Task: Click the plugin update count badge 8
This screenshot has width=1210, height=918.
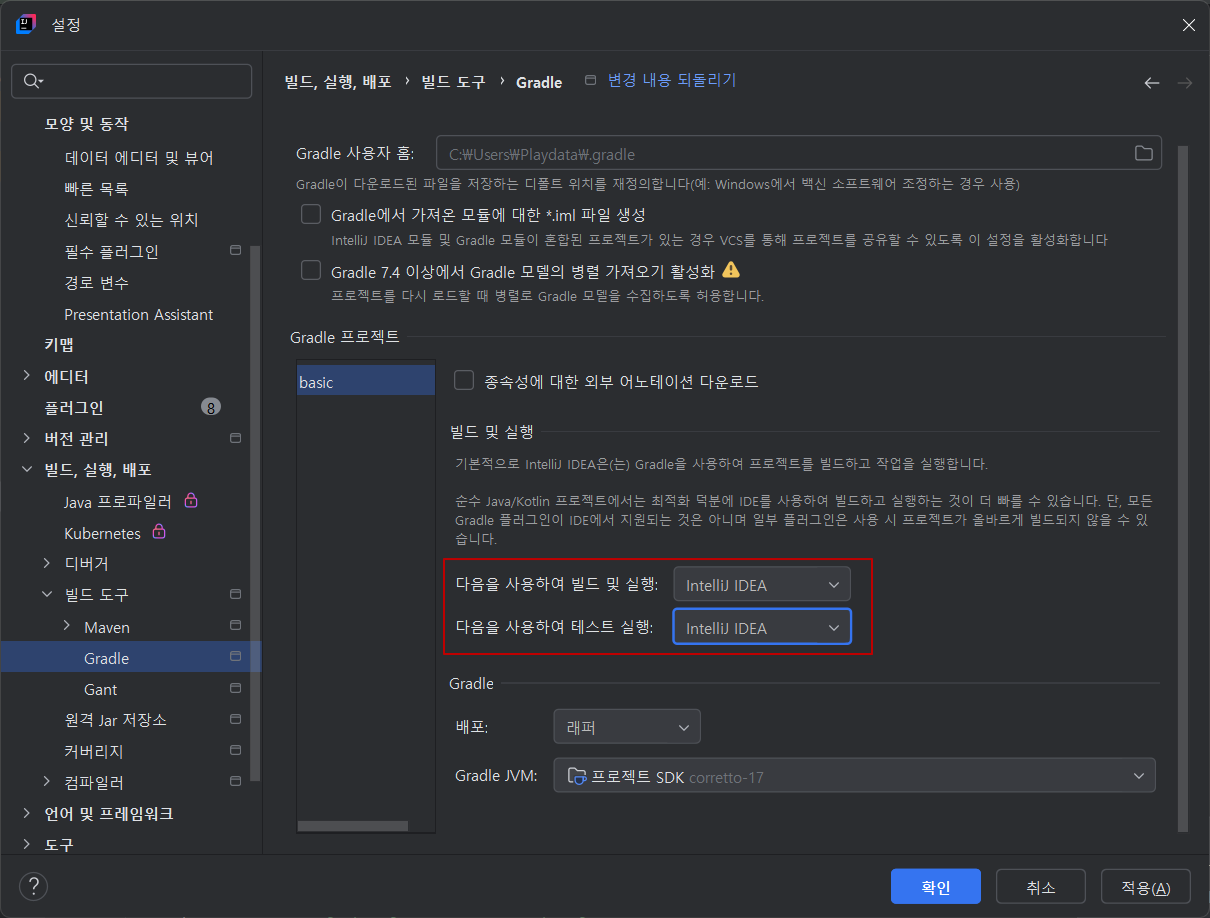Action: [211, 407]
